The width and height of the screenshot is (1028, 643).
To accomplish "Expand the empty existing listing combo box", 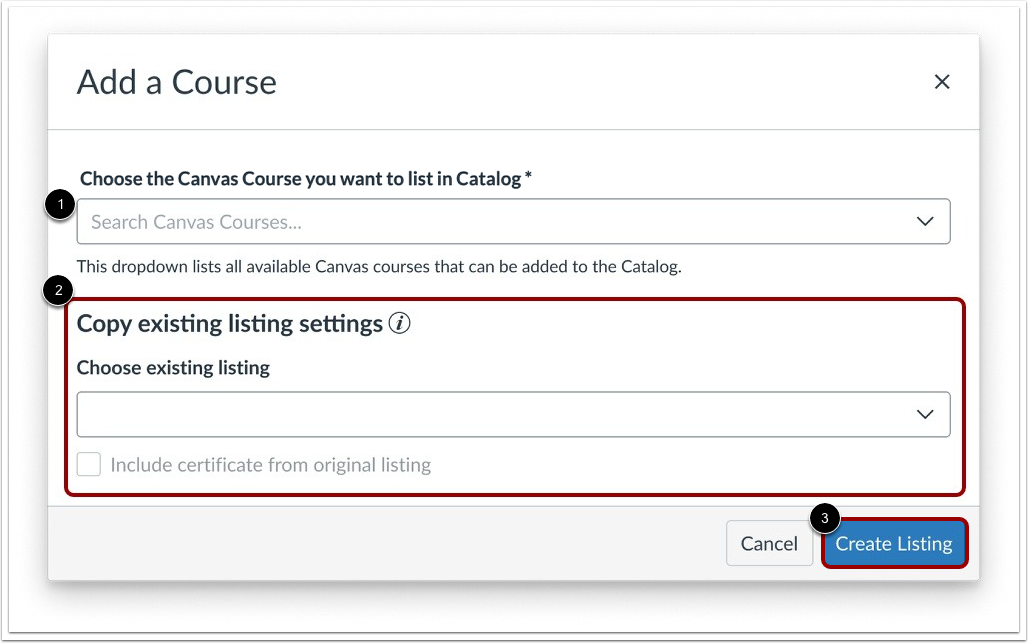I will (500, 414).
